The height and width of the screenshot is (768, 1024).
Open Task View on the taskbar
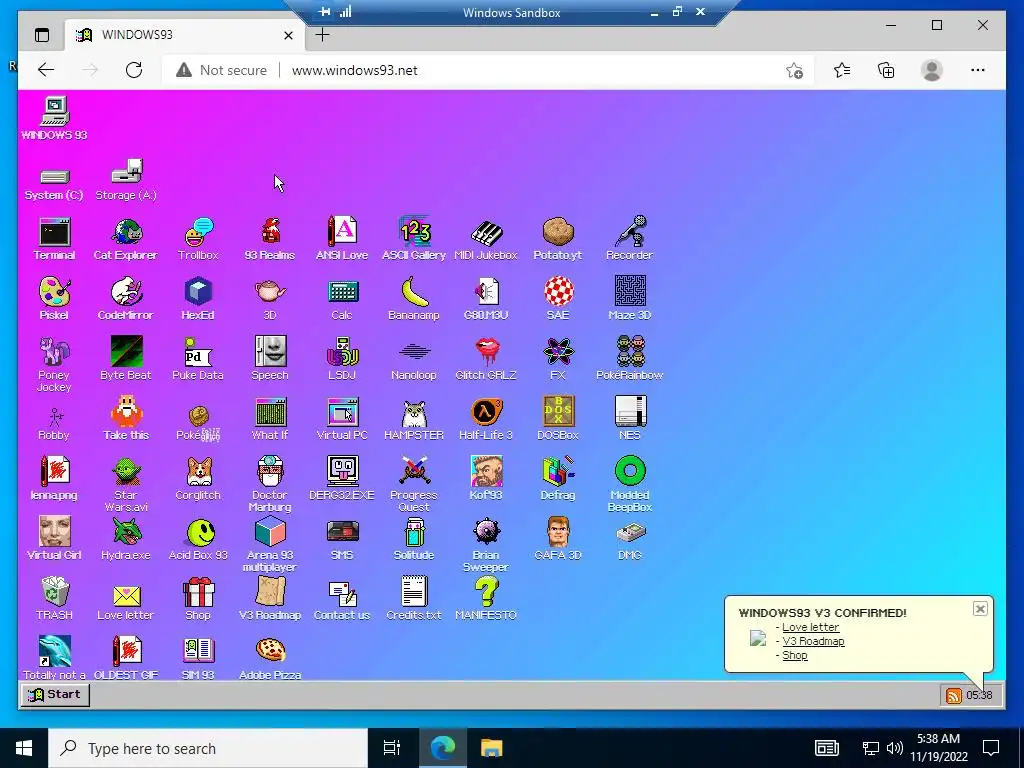click(x=392, y=748)
